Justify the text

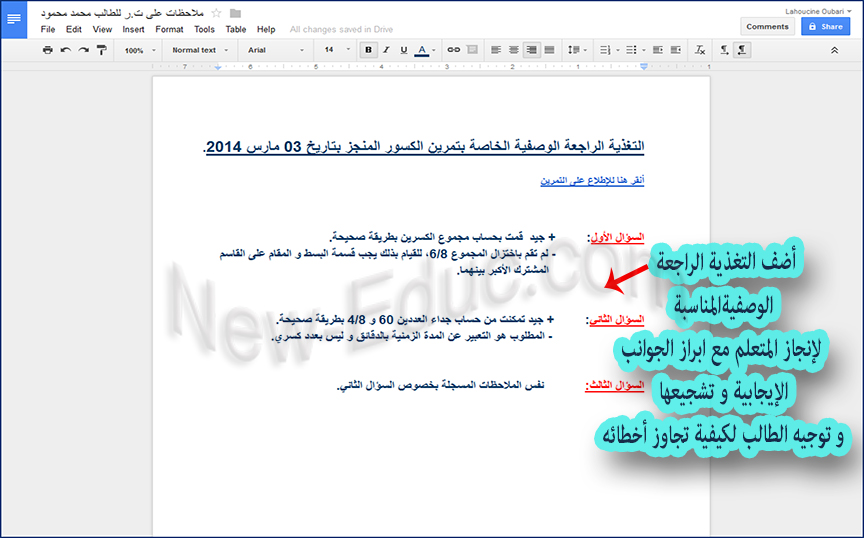(549, 50)
